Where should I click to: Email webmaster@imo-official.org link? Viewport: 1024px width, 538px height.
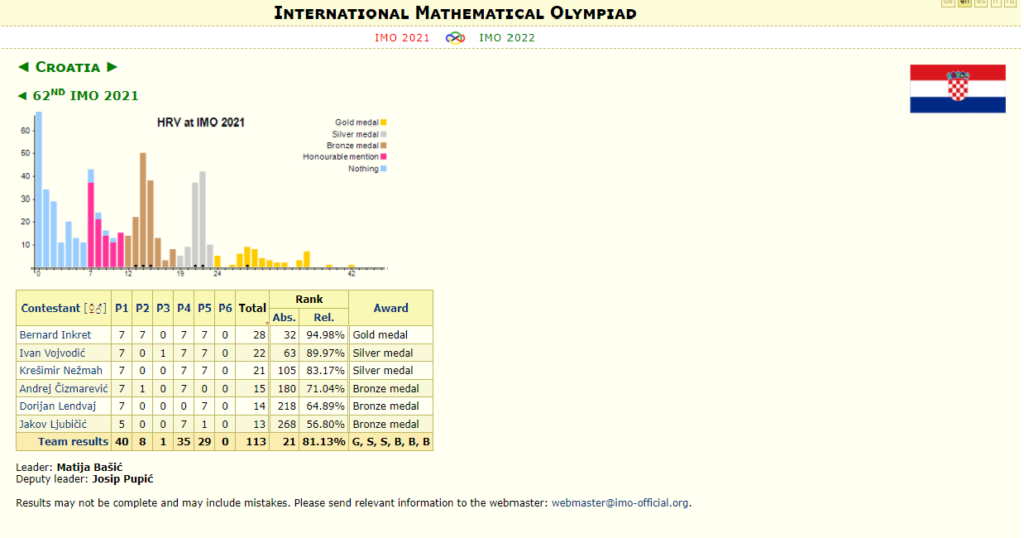tap(620, 503)
